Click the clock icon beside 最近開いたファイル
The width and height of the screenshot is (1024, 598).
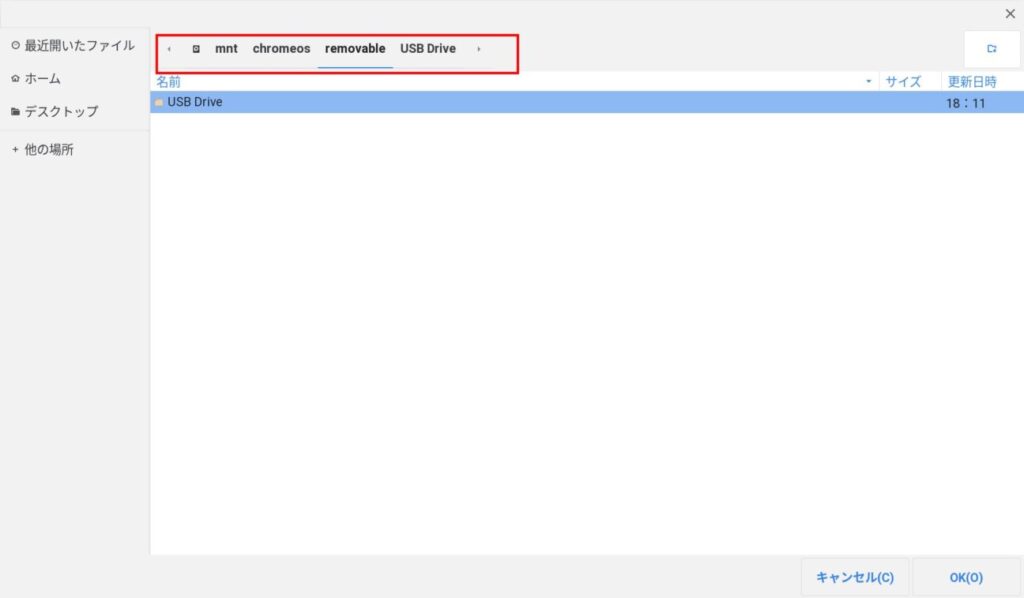pos(14,44)
